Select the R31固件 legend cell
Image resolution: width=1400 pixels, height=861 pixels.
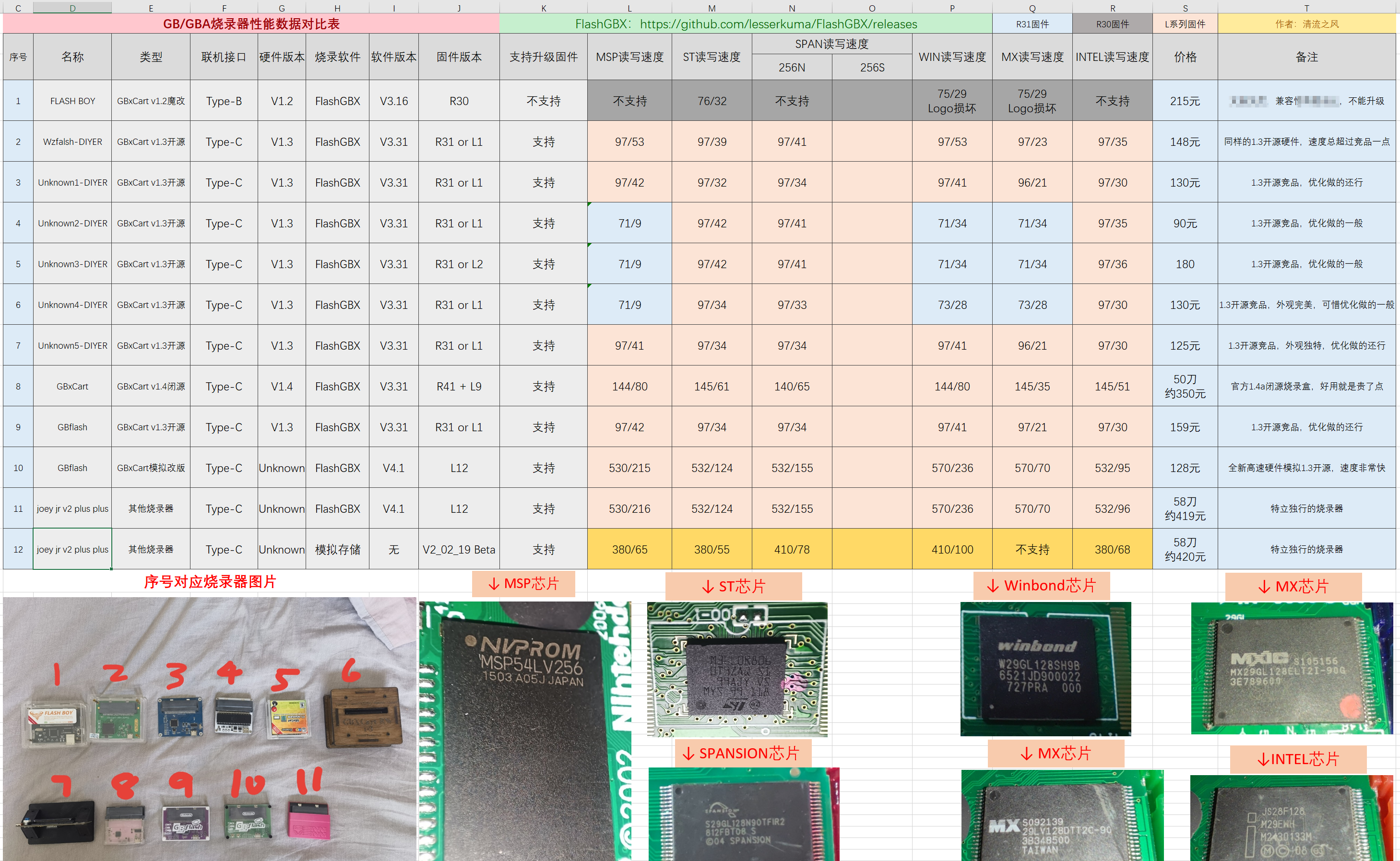(1032, 24)
